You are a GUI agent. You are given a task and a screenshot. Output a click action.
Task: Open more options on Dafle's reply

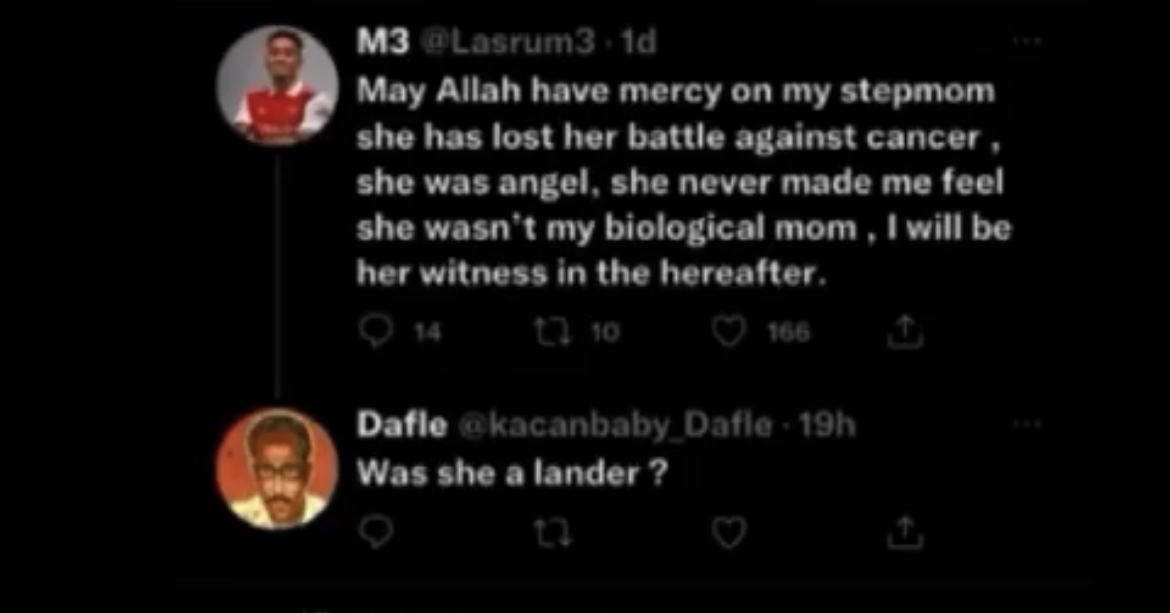[1027, 424]
